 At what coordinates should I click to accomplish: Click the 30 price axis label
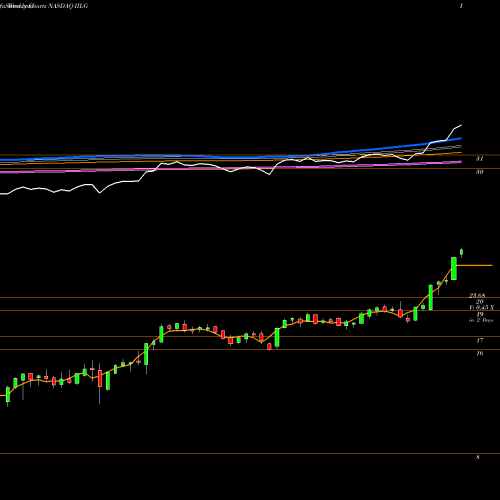(479, 172)
